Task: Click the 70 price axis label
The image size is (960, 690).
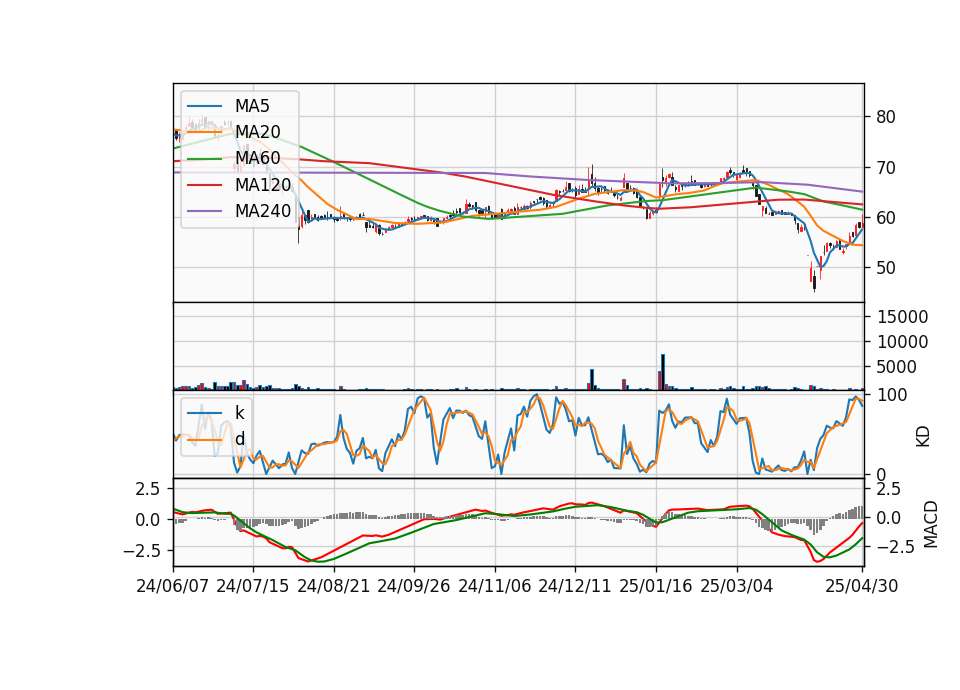Action: [x=885, y=167]
